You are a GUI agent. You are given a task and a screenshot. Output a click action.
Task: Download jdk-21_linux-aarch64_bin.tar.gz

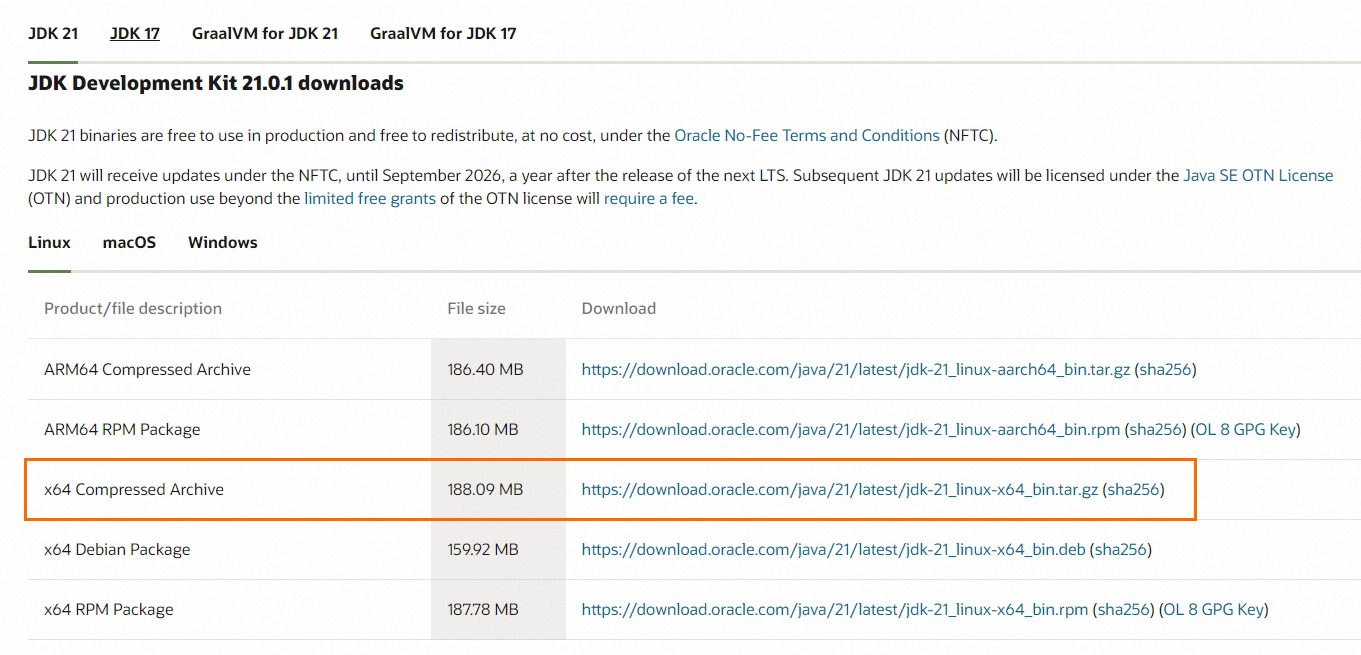click(856, 369)
